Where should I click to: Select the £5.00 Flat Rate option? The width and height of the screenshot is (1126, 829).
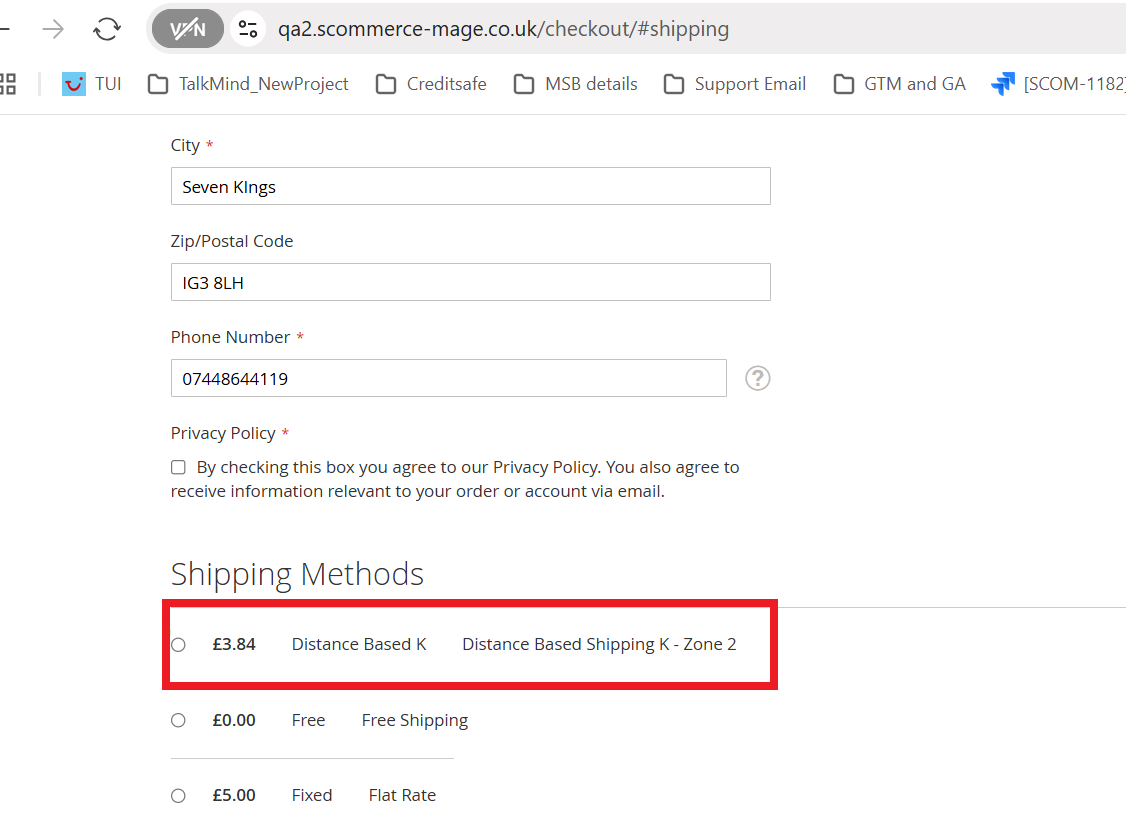[x=178, y=796]
